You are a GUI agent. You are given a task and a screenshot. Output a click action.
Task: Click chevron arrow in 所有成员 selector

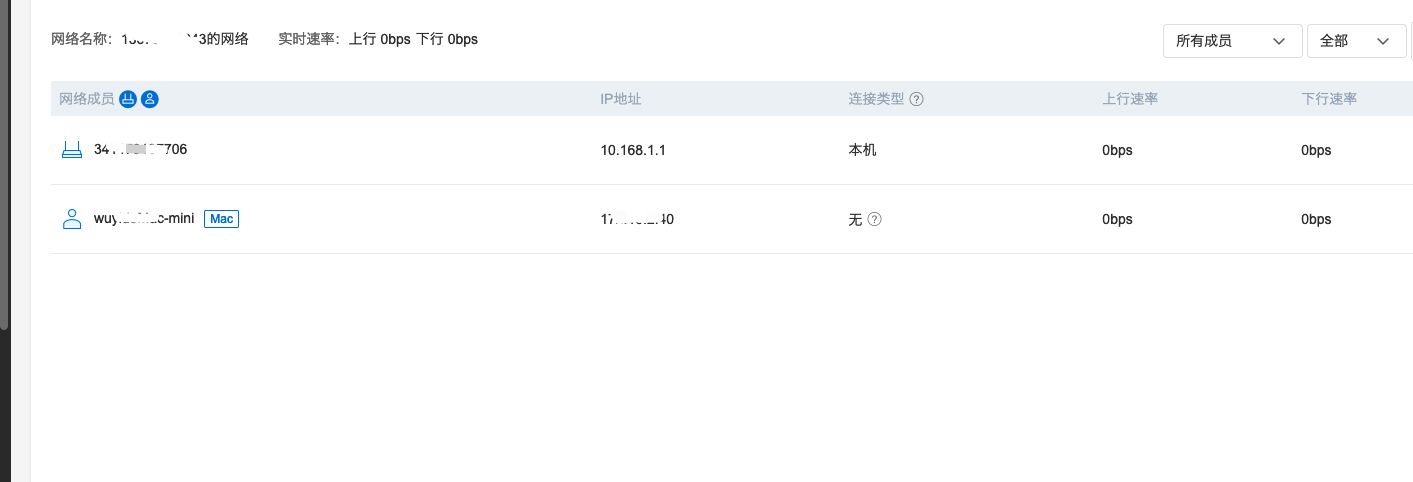1279,41
